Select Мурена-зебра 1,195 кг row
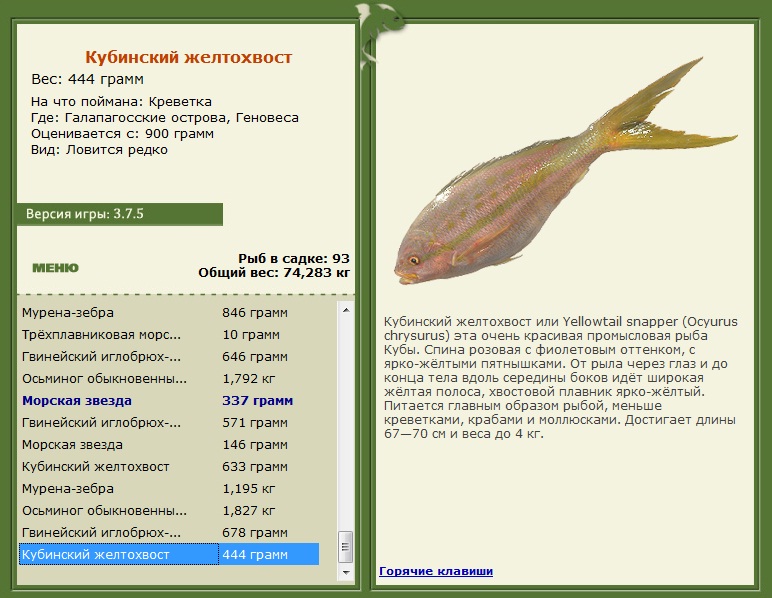 [169, 489]
